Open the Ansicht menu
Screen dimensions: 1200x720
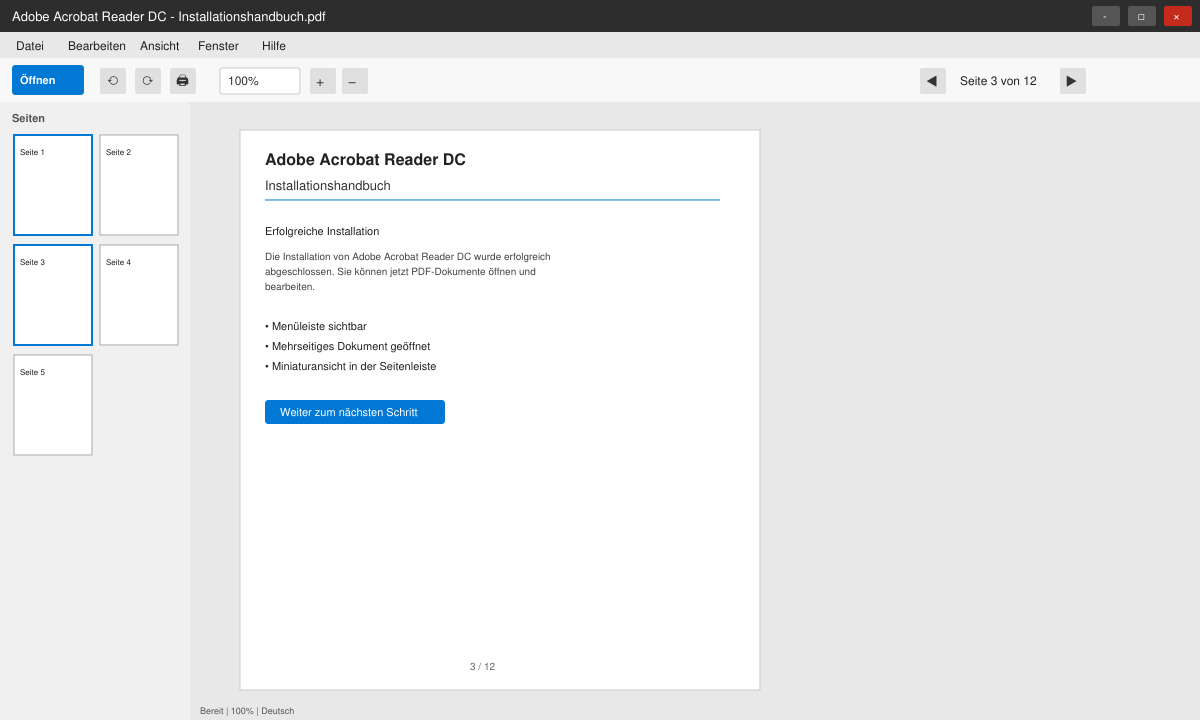tap(160, 46)
